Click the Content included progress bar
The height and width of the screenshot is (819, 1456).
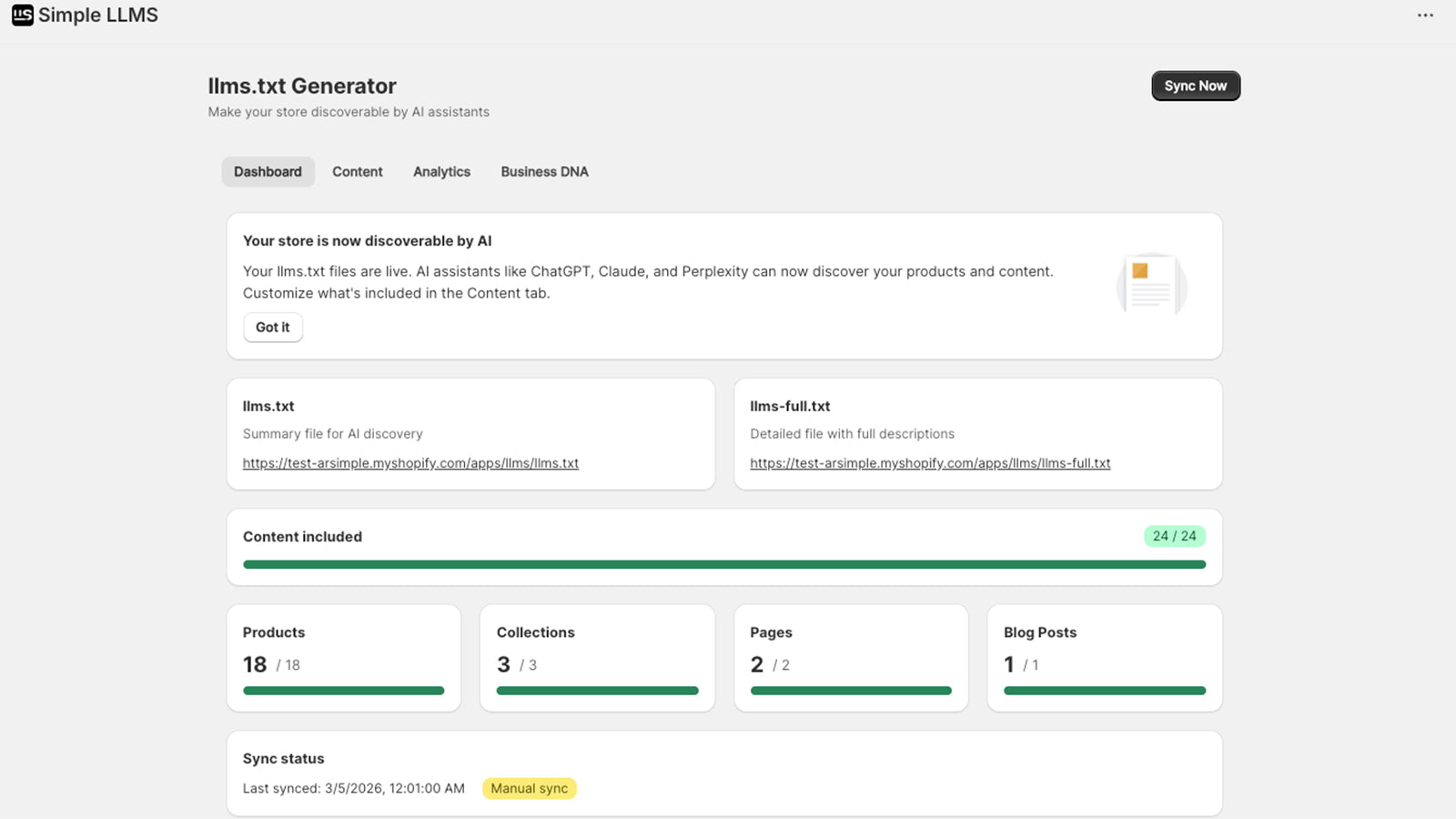point(723,565)
